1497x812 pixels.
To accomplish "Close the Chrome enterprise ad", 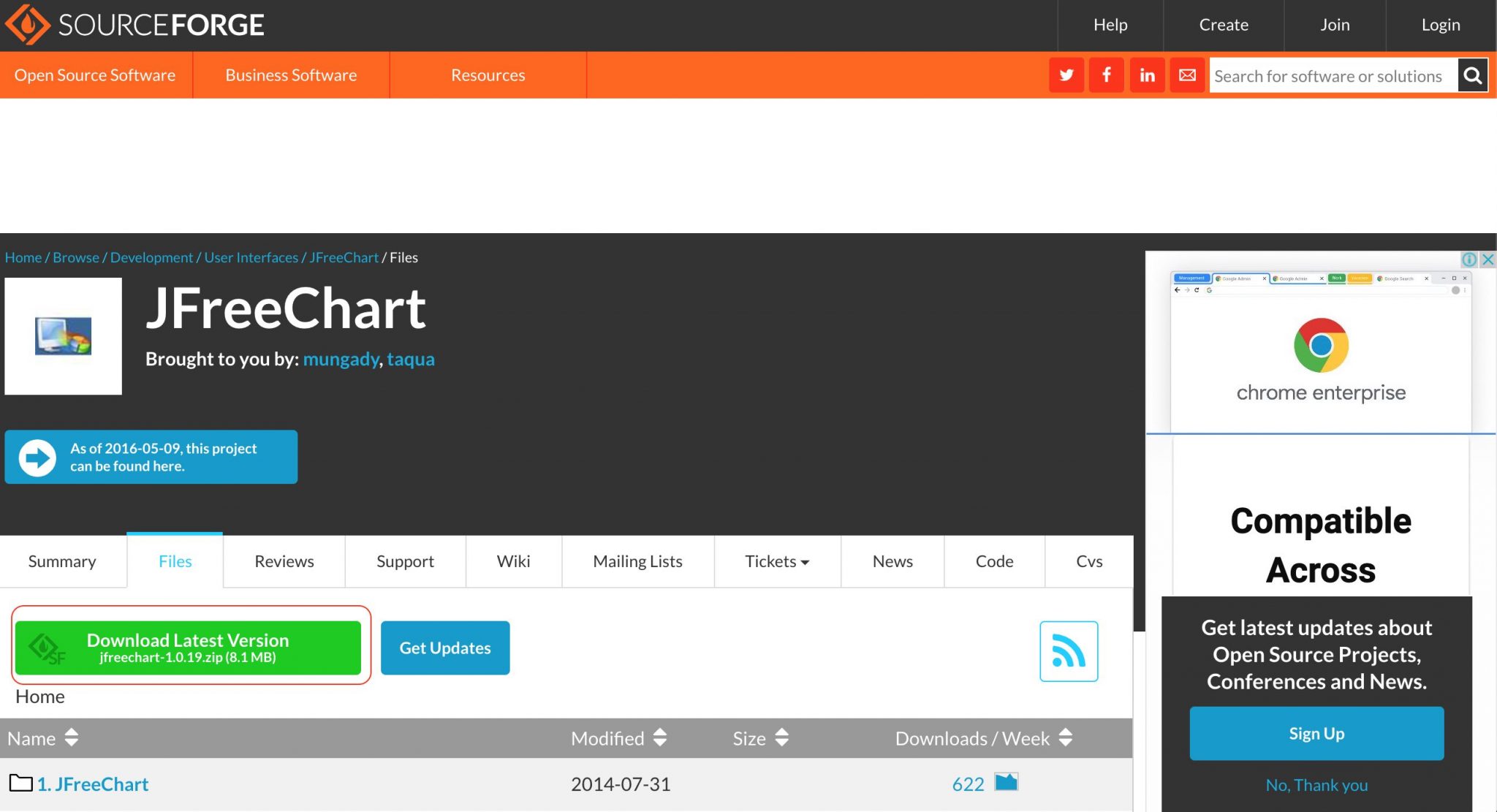I will click(x=1487, y=259).
